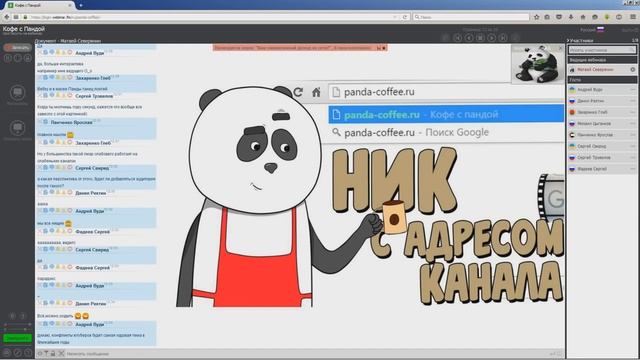Click the participant search field
The width and height of the screenshot is (640, 360).
point(602,50)
